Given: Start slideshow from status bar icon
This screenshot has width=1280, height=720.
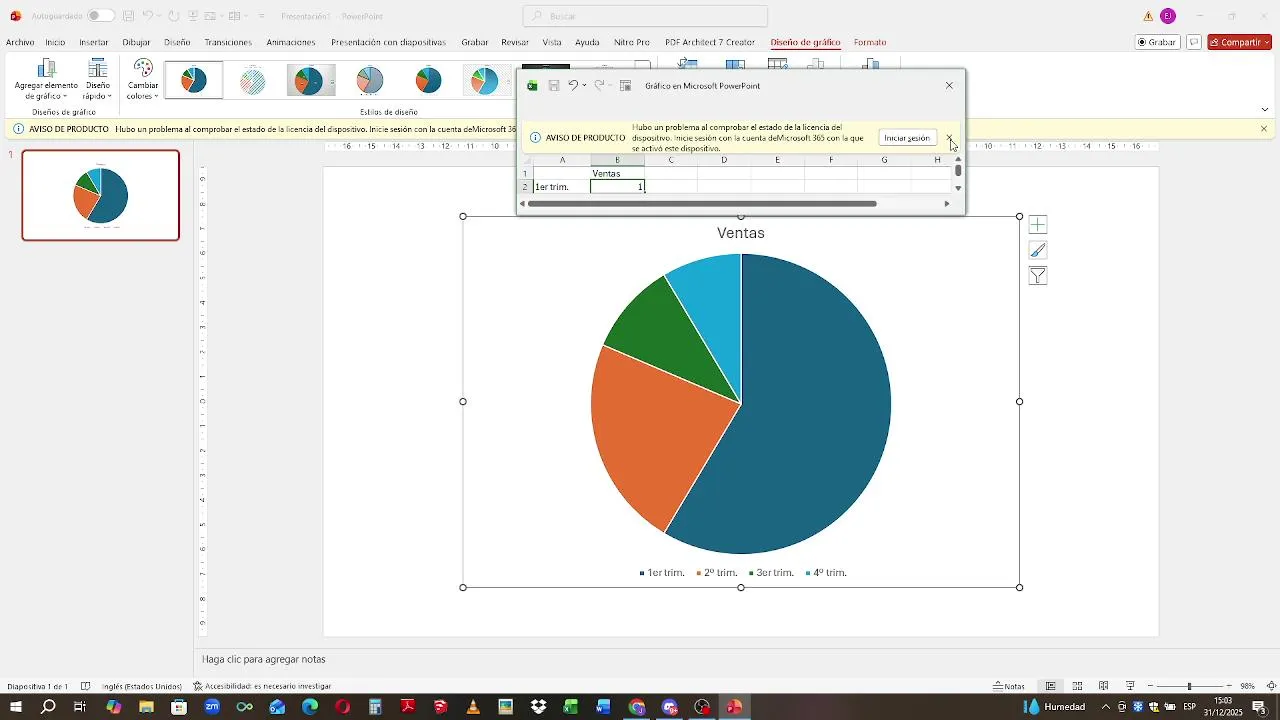Looking at the screenshot, I should point(1130,686).
